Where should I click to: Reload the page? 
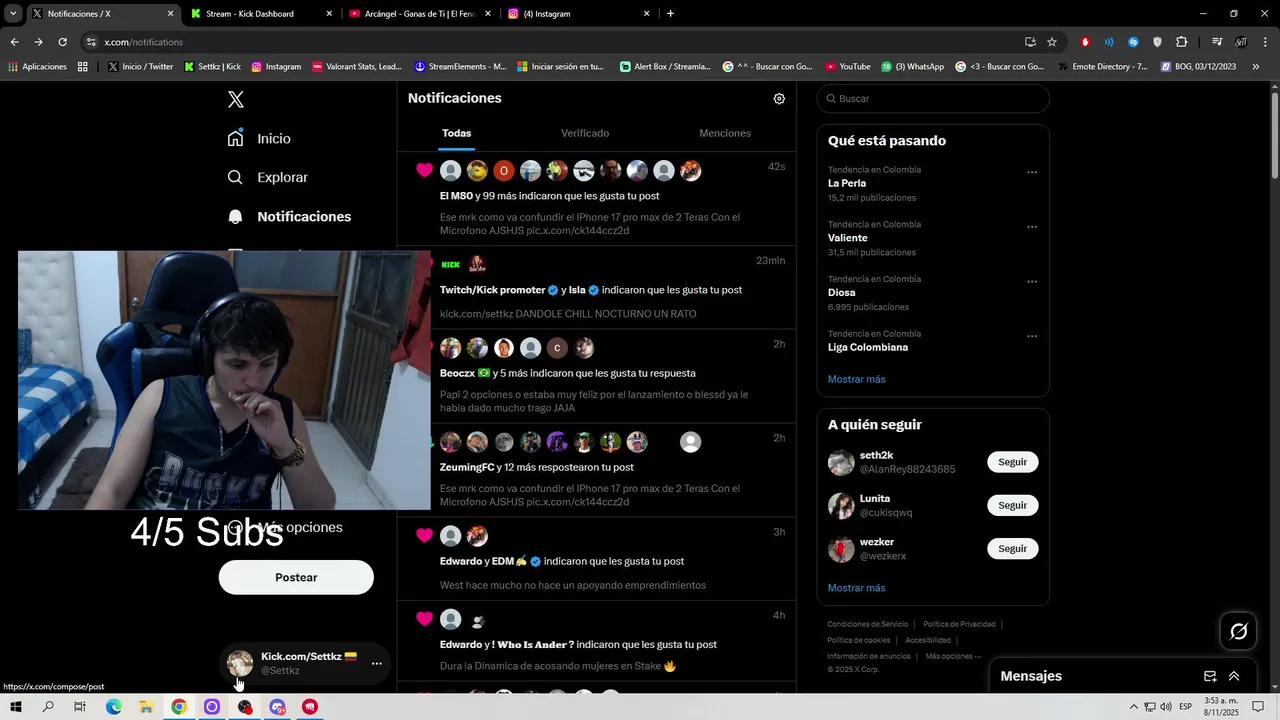pyautogui.click(x=62, y=42)
